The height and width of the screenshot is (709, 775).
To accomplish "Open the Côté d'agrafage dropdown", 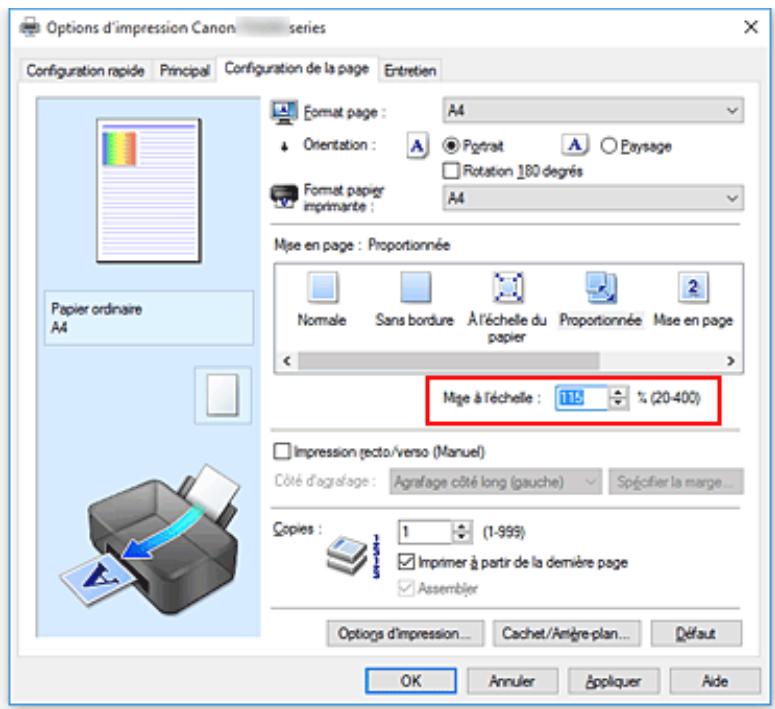I will coord(496,482).
